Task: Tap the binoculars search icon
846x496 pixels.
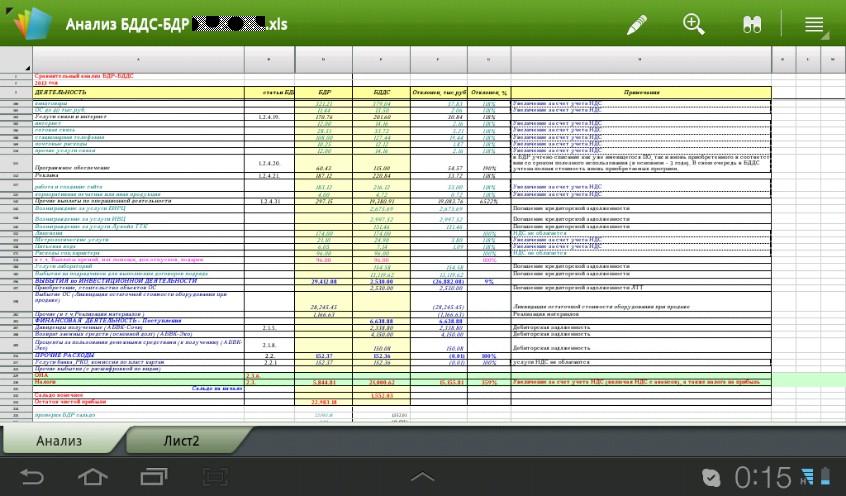Action: (752, 25)
